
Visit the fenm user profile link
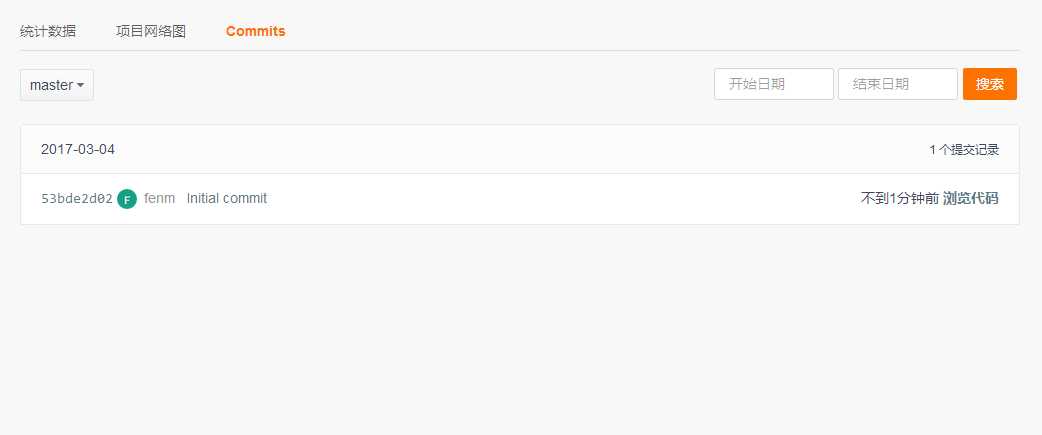[x=159, y=198]
